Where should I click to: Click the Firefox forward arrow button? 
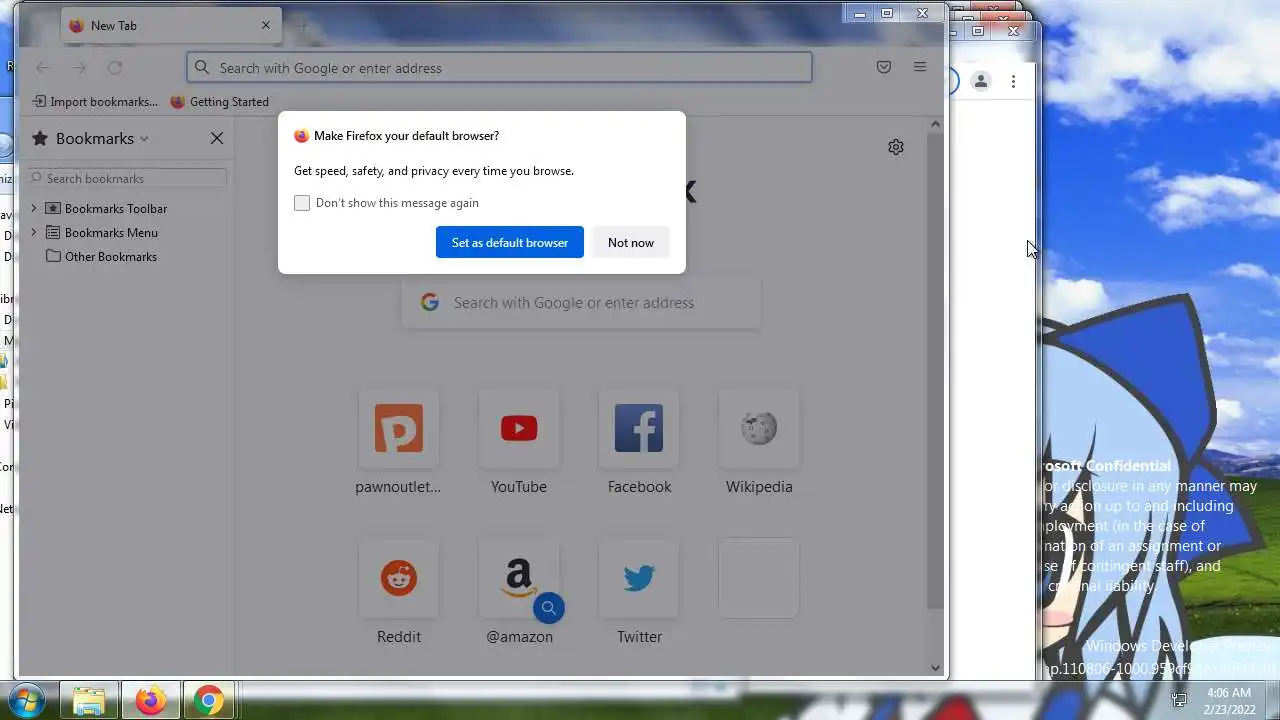click(x=79, y=68)
